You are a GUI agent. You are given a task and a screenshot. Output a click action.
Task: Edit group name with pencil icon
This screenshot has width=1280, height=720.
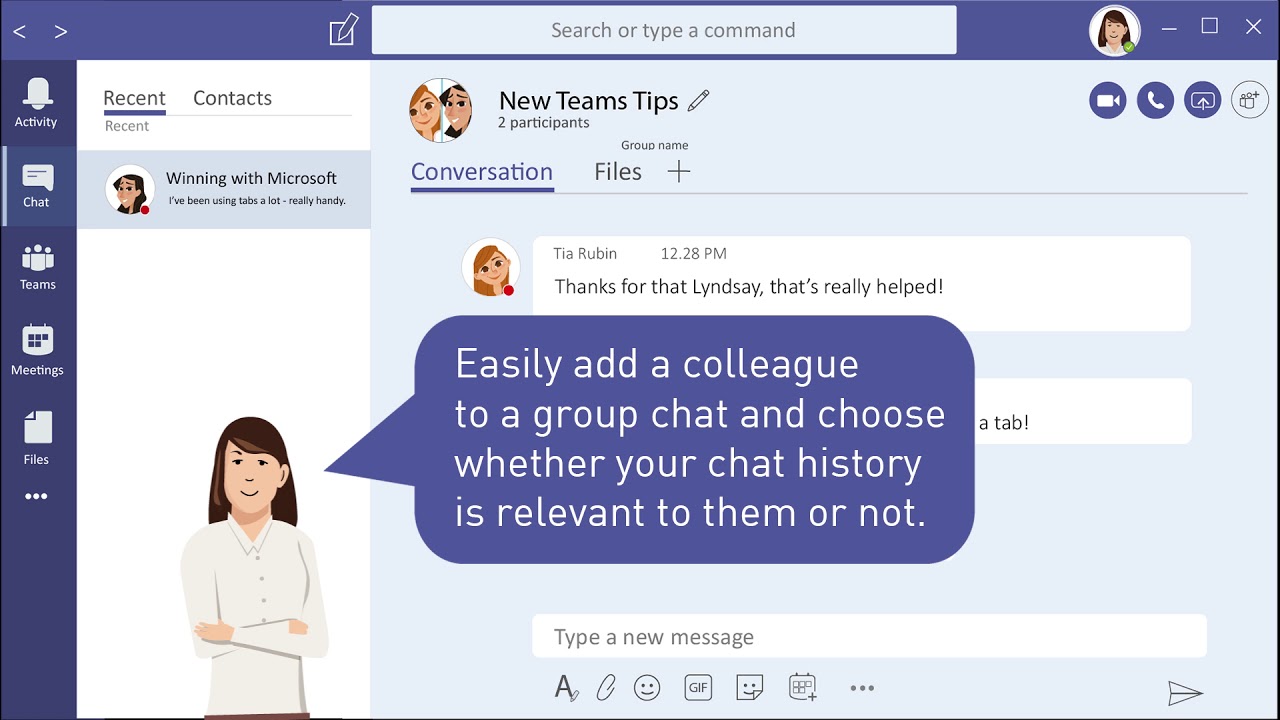(698, 100)
